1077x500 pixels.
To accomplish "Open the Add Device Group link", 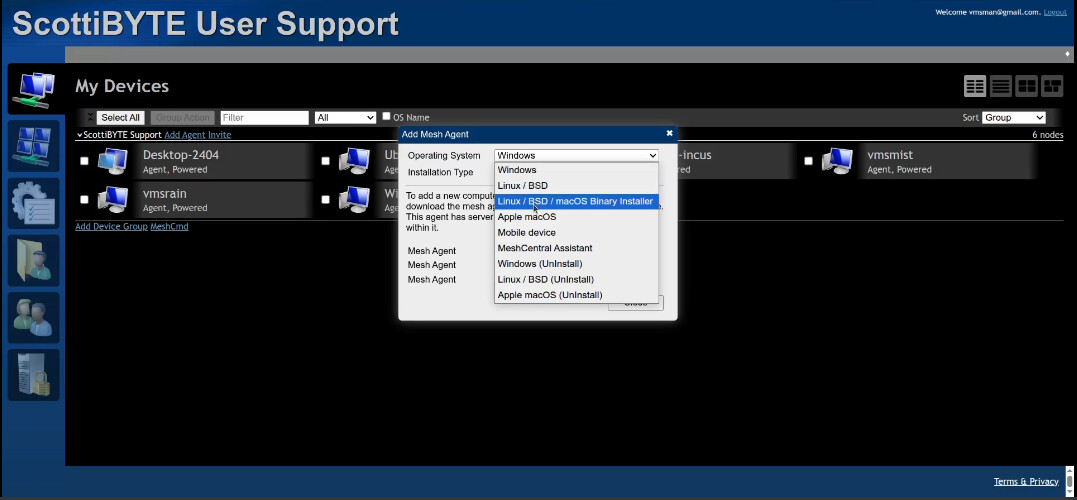I will tap(111, 227).
